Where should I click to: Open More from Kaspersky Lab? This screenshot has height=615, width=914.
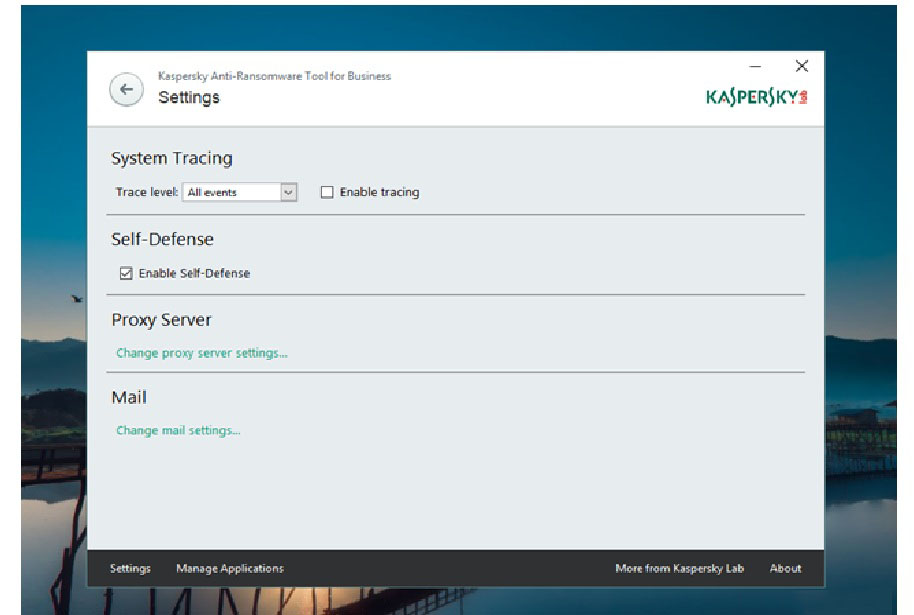click(x=680, y=568)
